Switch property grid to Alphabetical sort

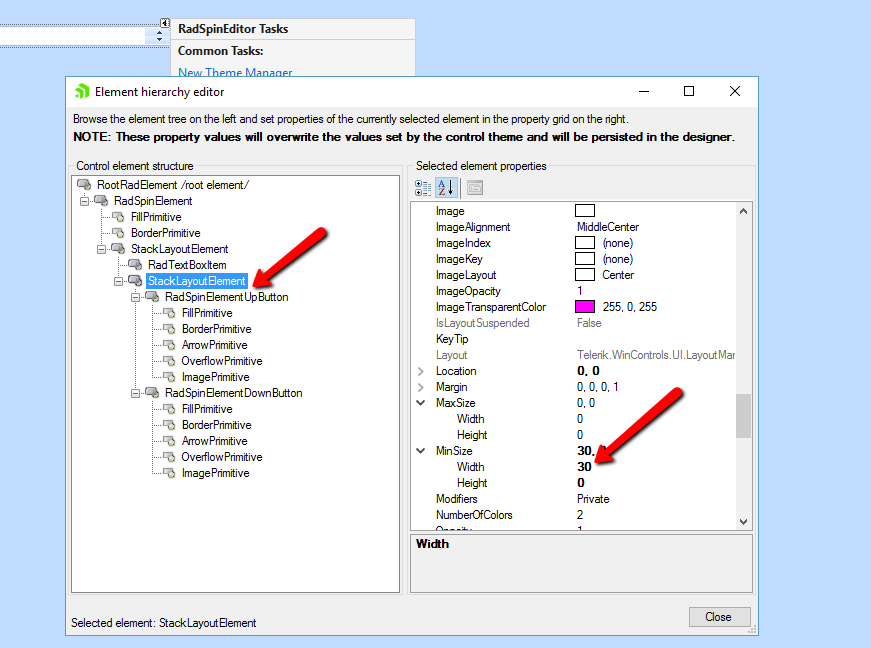tap(446, 188)
